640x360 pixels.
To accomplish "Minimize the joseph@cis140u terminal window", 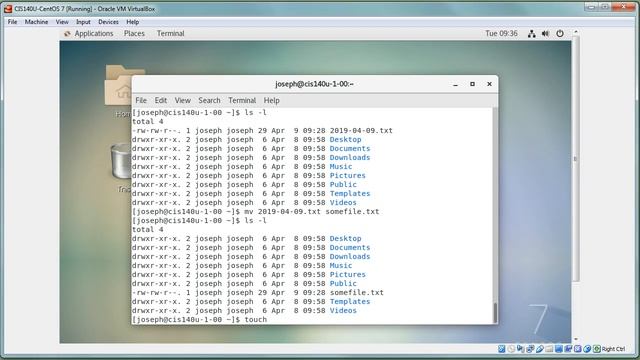I will coord(456,84).
